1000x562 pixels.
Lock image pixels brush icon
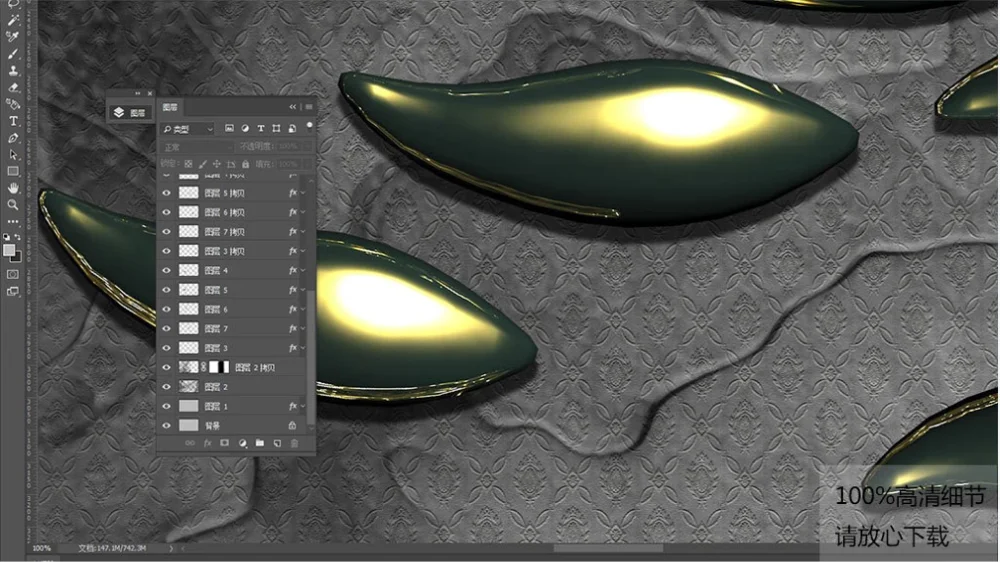[x=203, y=164]
